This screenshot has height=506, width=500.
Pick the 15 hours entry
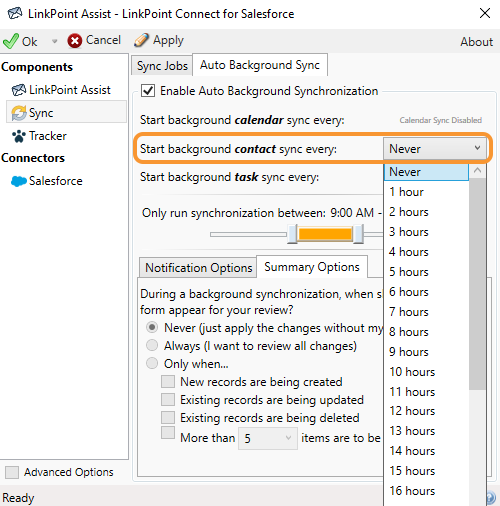click(x=426, y=471)
